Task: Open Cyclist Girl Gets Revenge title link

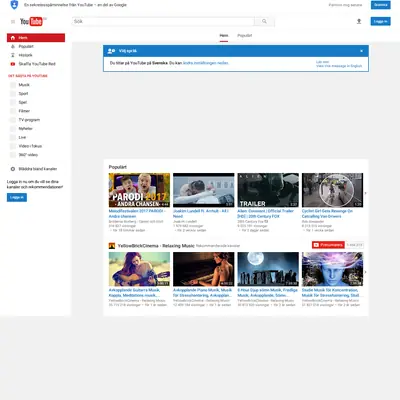Action: point(327,214)
